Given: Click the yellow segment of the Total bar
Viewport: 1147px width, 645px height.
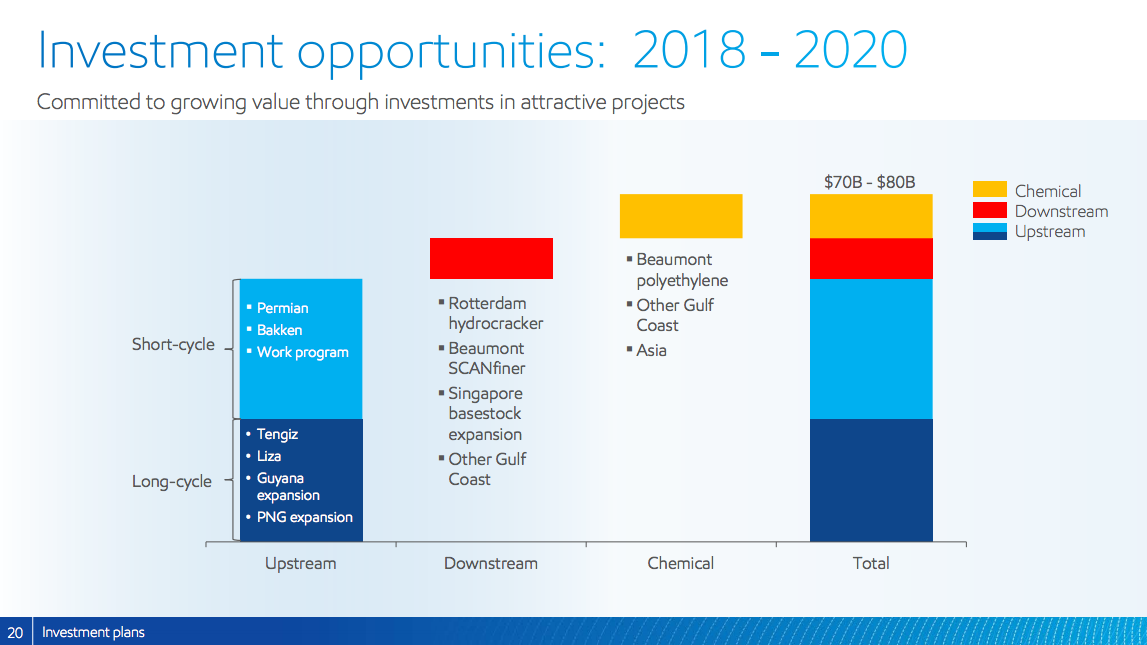Looking at the screenshot, I should (870, 216).
